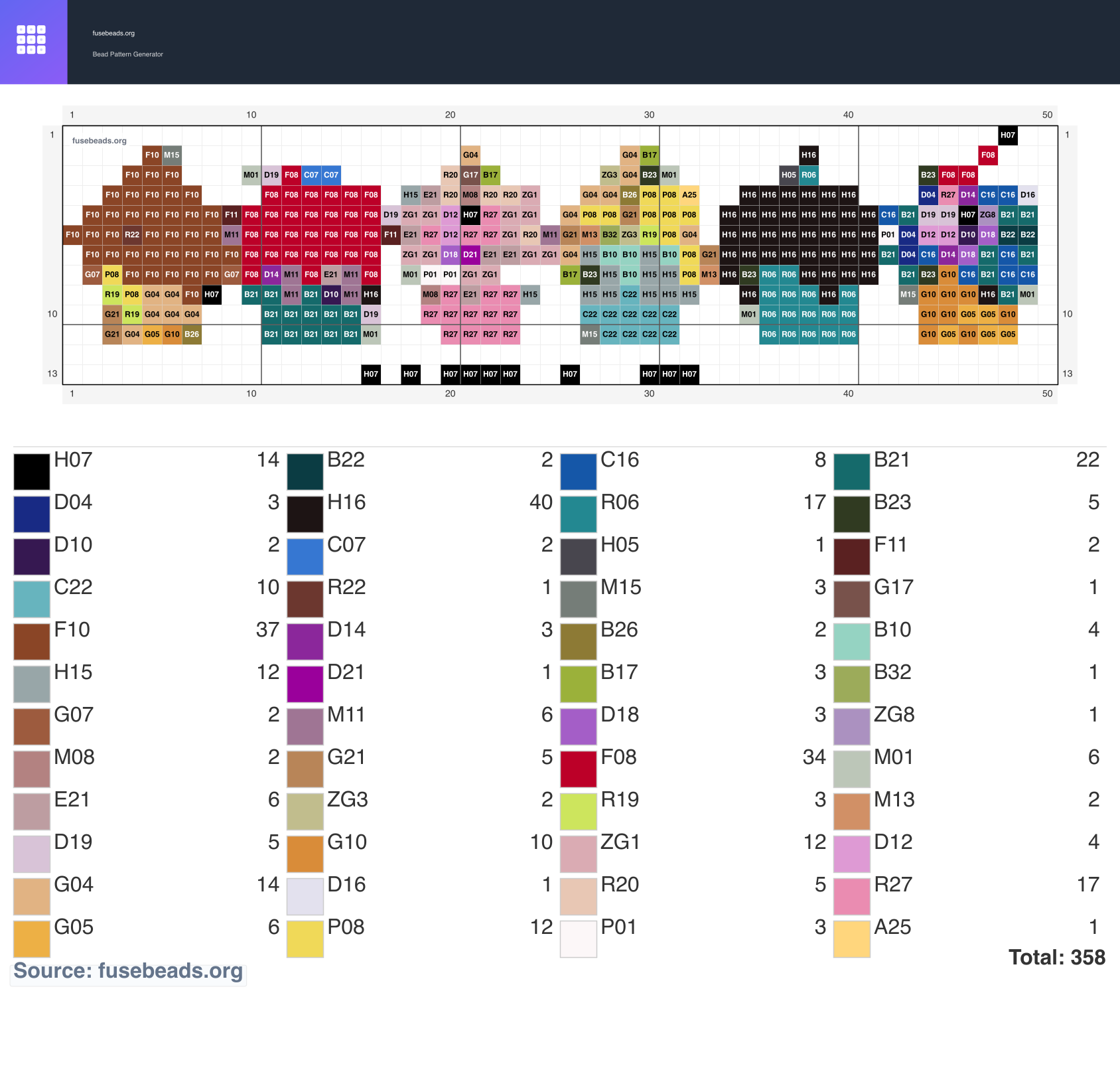Select the E21 legend swatch
This screenshot has width=1120, height=1068.
pyautogui.click(x=32, y=812)
